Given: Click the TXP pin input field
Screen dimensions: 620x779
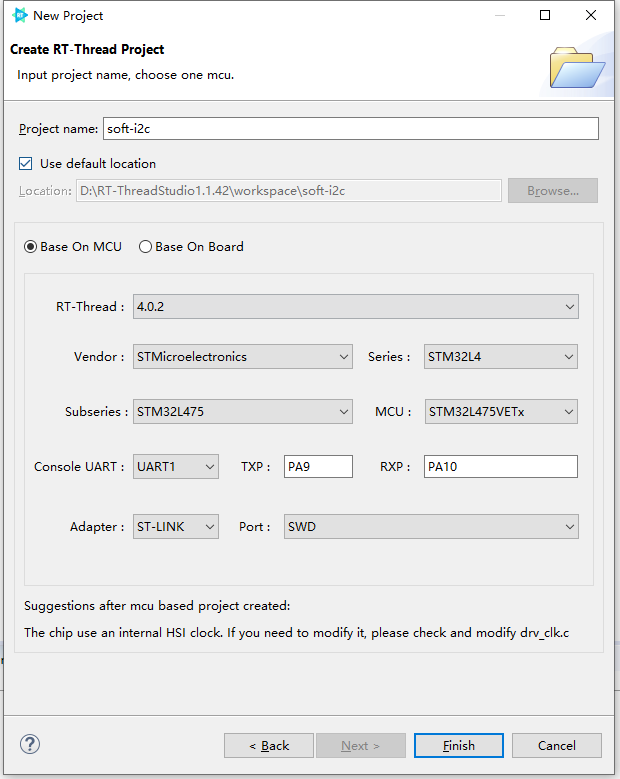Looking at the screenshot, I should [x=318, y=467].
